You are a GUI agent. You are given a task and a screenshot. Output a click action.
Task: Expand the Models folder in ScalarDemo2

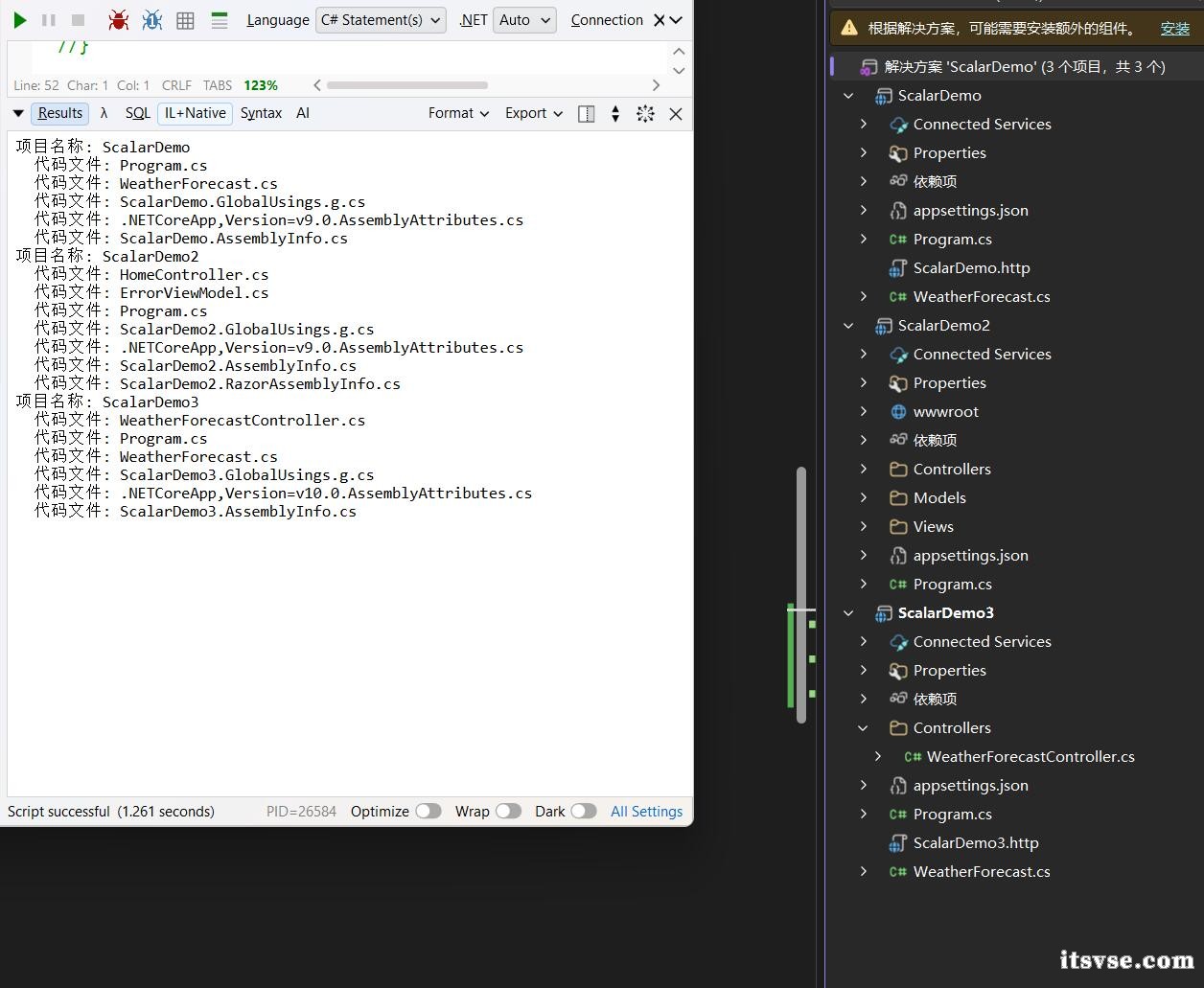point(863,498)
